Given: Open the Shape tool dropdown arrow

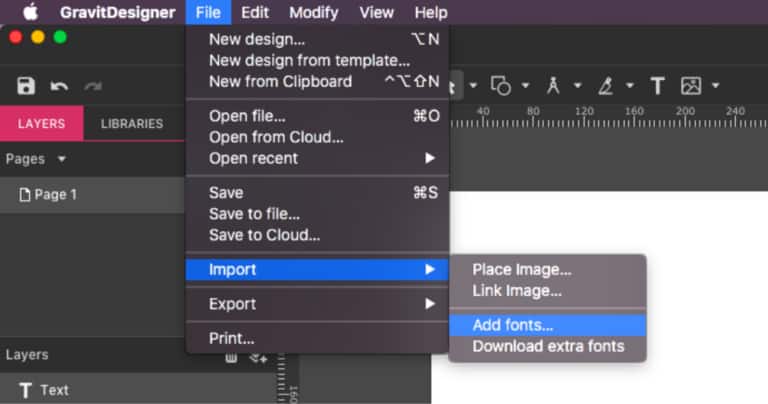Looking at the screenshot, I should click(525, 86).
